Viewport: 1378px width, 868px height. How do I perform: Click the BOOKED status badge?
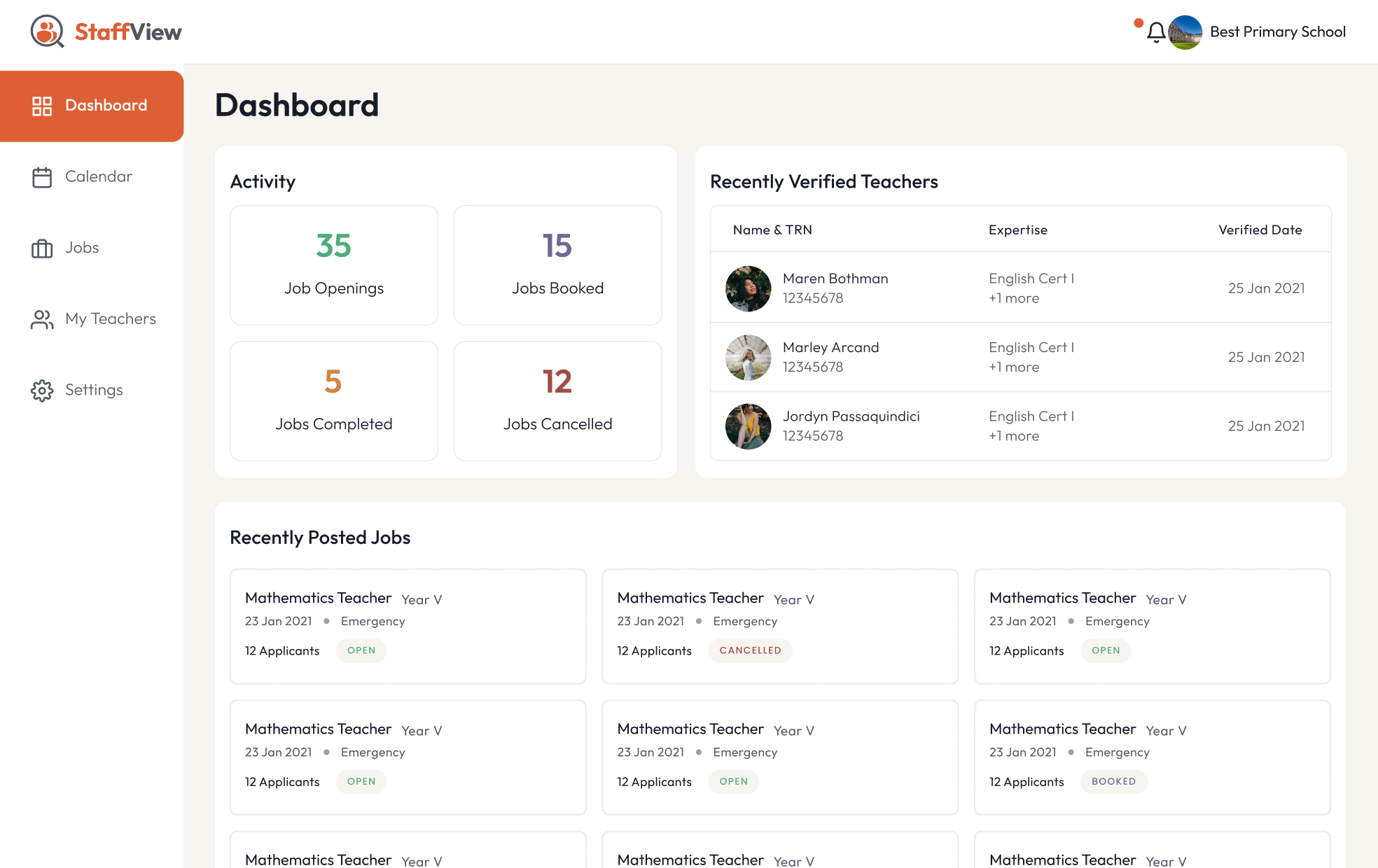pos(1113,781)
